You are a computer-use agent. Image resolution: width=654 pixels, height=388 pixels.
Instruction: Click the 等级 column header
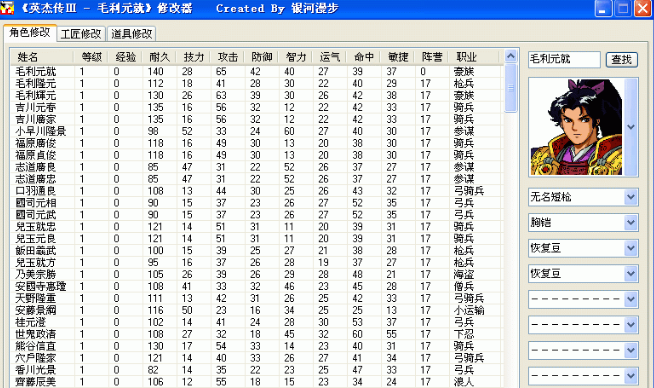tap(91, 57)
